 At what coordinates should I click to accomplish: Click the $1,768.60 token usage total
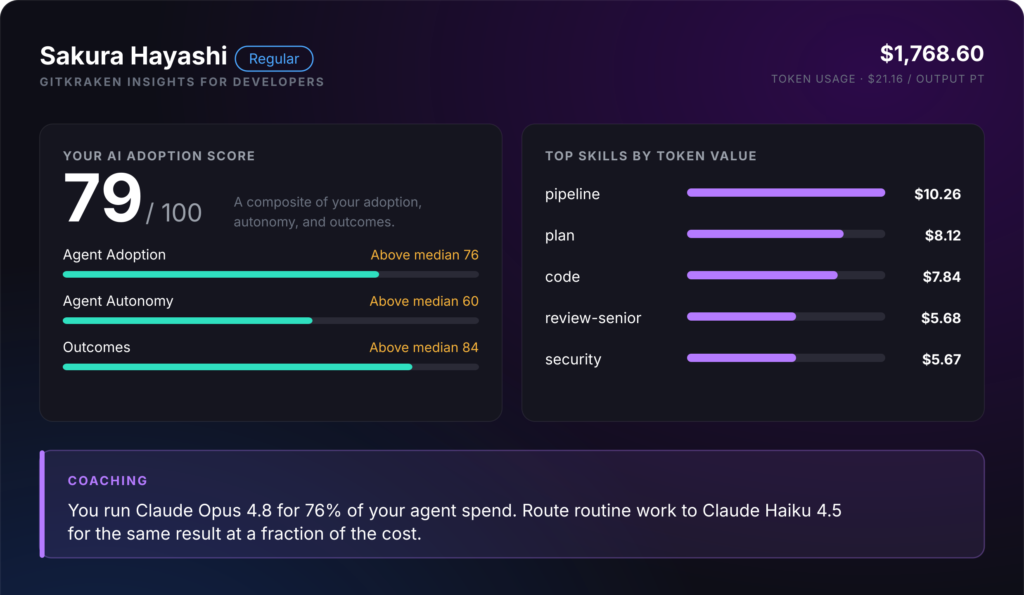click(931, 54)
